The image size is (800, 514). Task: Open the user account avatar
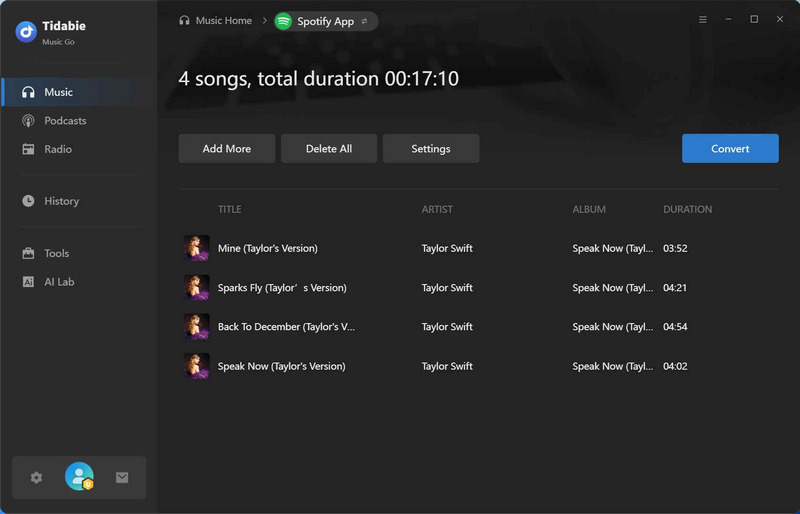[x=79, y=476]
